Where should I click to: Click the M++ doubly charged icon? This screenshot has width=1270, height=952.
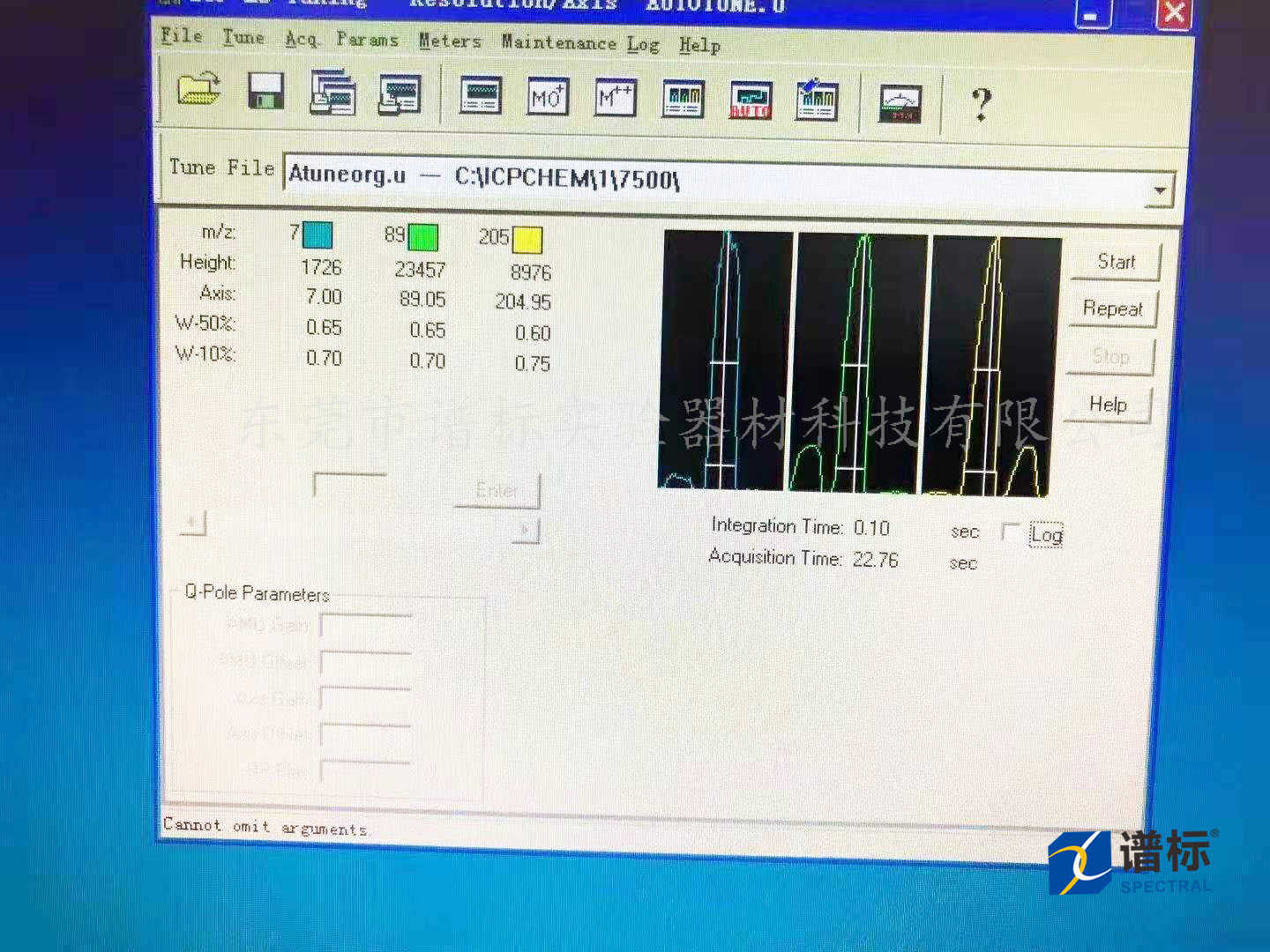pyautogui.click(x=615, y=97)
